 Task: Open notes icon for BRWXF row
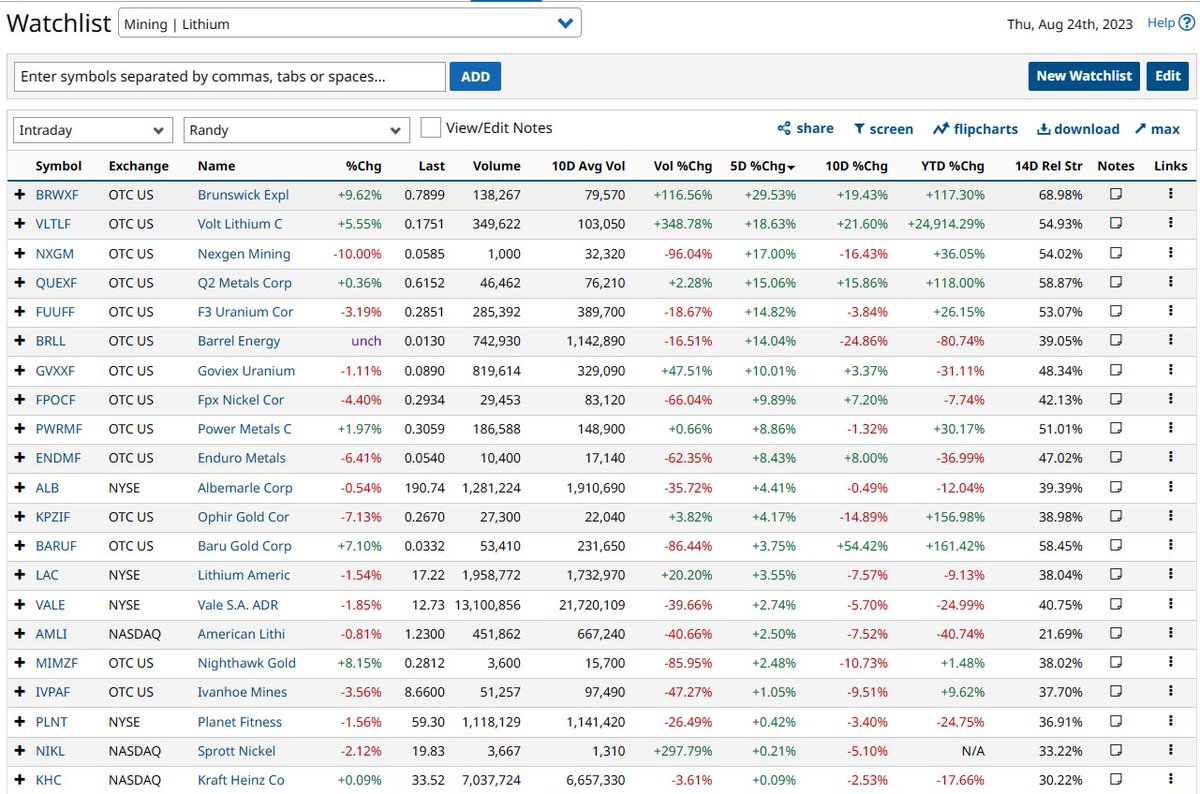pos(1116,195)
